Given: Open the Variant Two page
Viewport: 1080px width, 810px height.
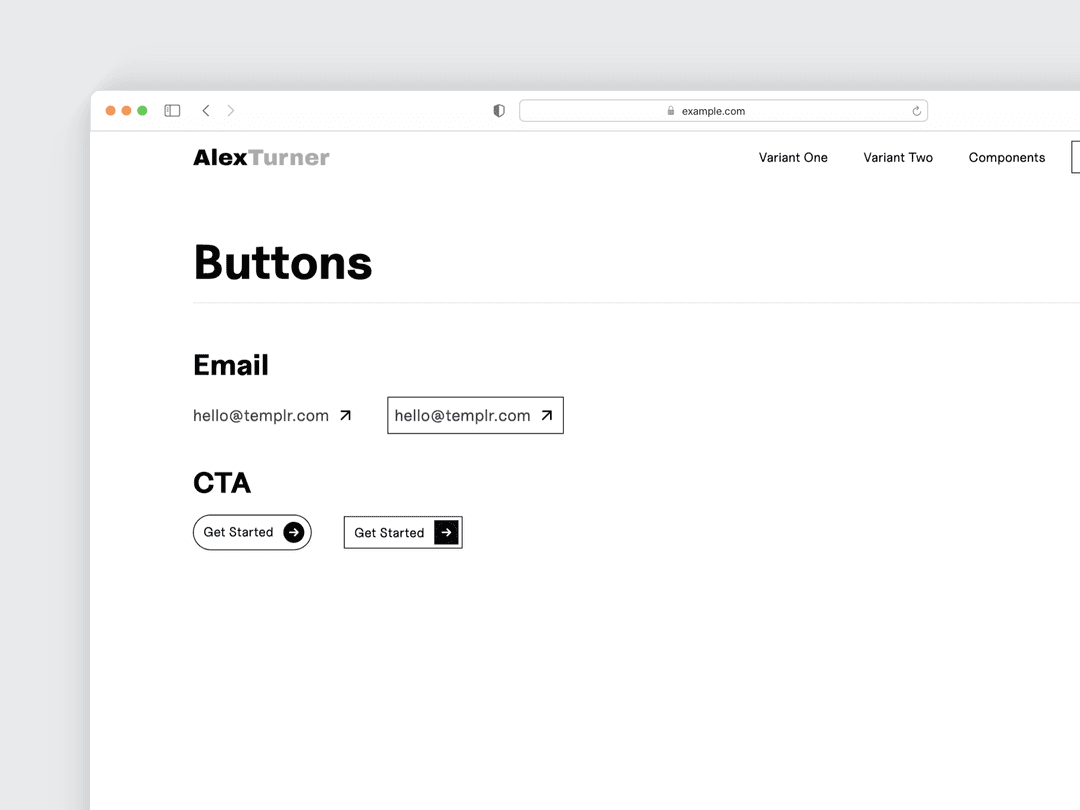Looking at the screenshot, I should coord(897,157).
